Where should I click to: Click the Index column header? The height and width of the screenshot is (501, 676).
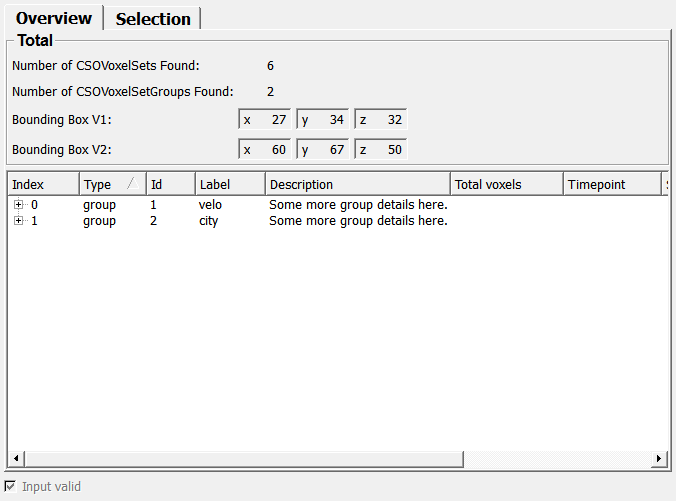coord(42,184)
